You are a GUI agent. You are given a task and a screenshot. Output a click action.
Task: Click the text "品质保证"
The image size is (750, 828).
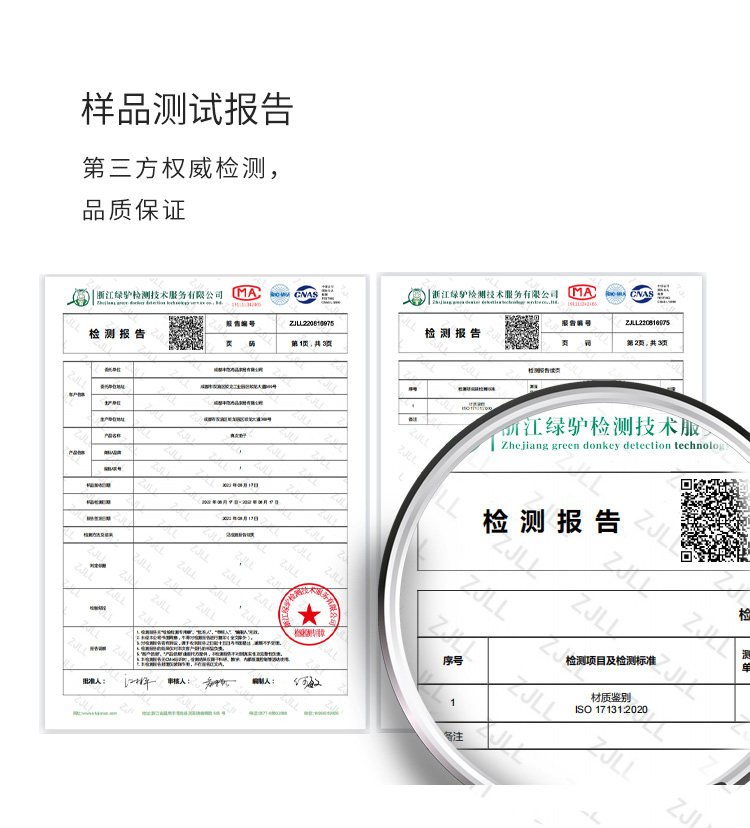coord(134,210)
